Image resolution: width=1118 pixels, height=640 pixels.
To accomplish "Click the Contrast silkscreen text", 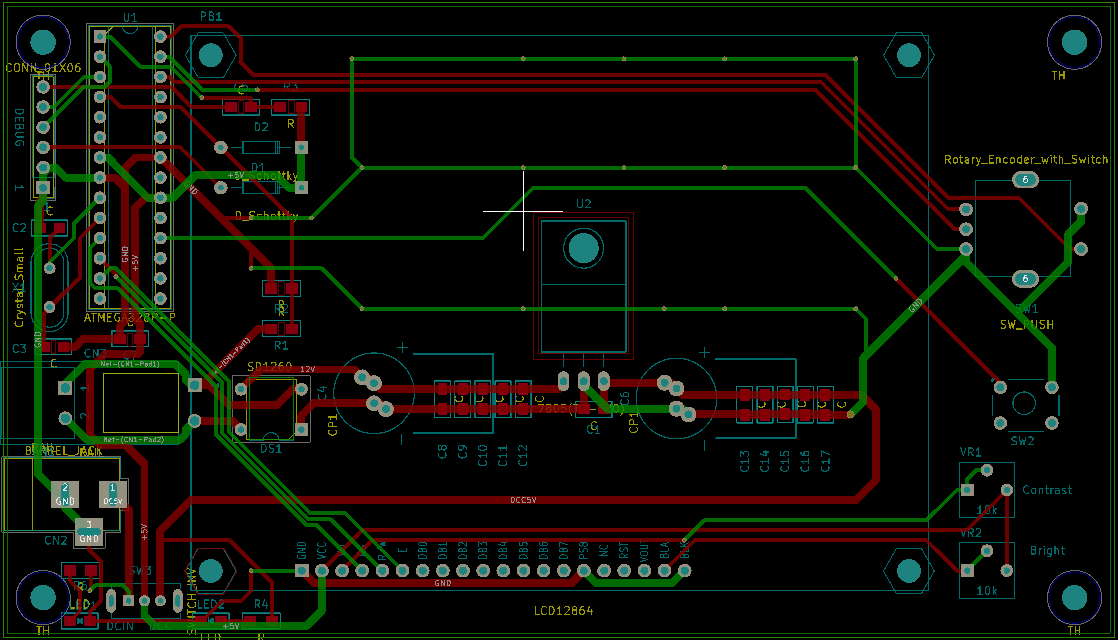I will pos(1047,490).
